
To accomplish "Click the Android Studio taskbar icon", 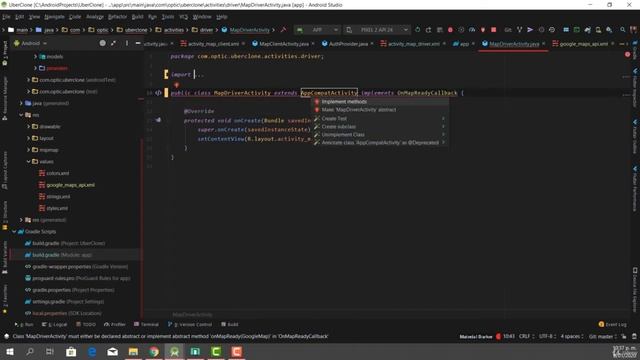I will (174, 351).
